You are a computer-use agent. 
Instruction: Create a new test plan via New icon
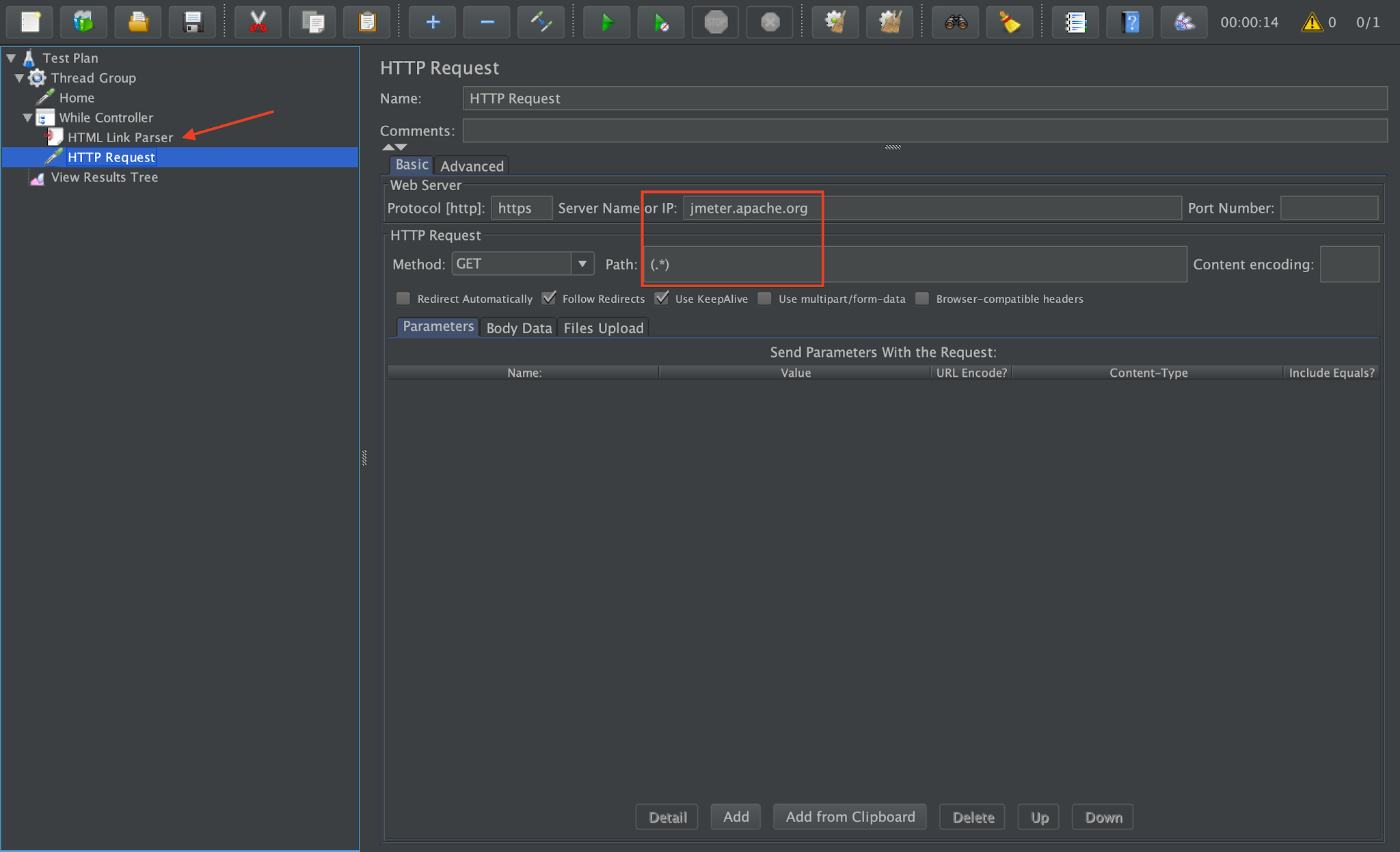(30, 22)
